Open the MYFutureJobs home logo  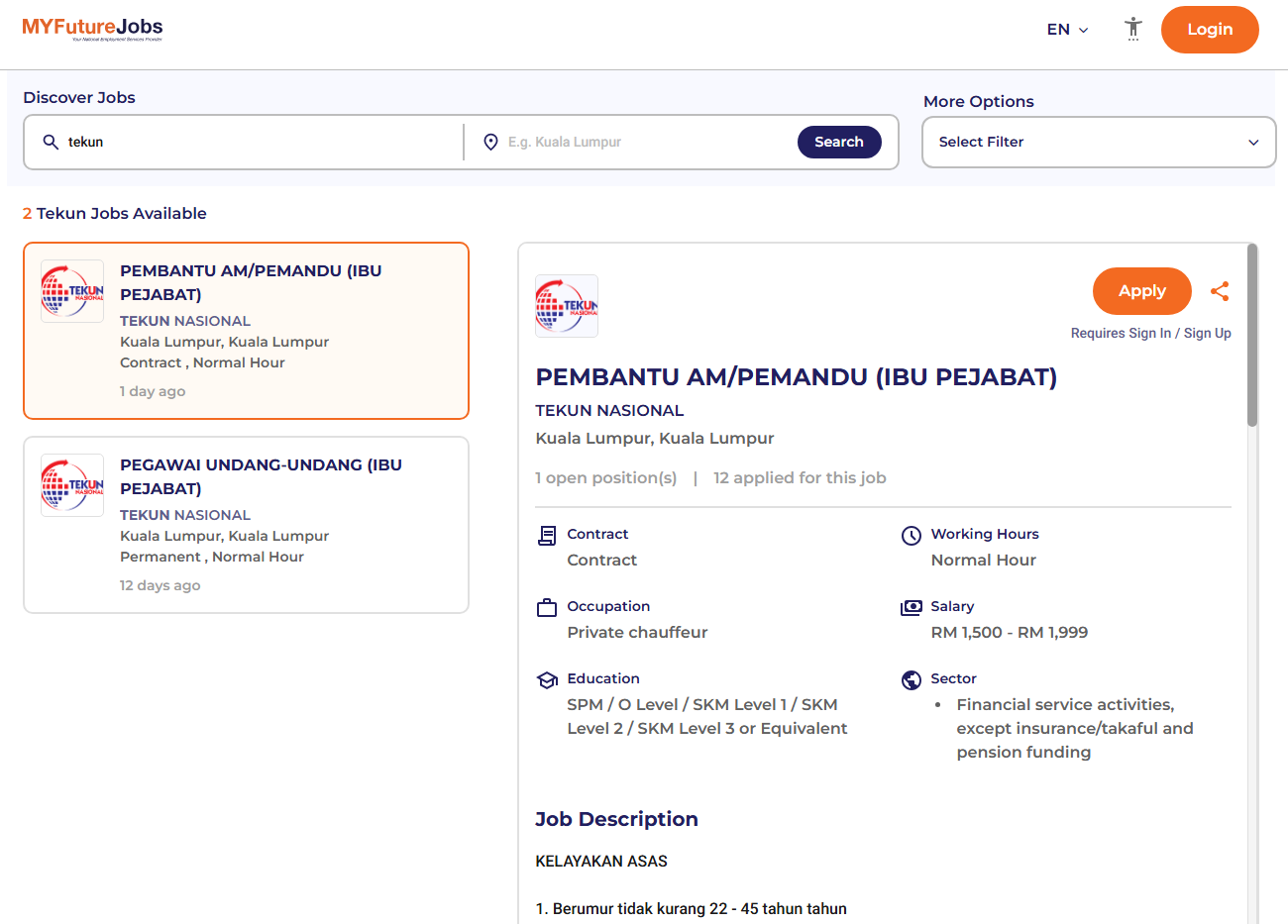(x=92, y=29)
